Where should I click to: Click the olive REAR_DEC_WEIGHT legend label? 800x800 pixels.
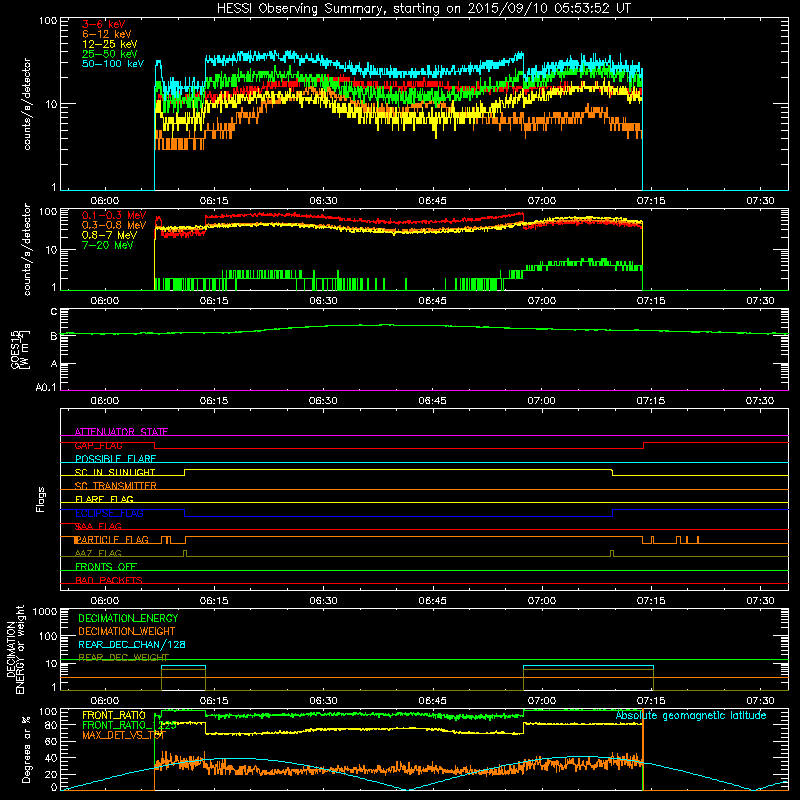pyautogui.click(x=123, y=657)
